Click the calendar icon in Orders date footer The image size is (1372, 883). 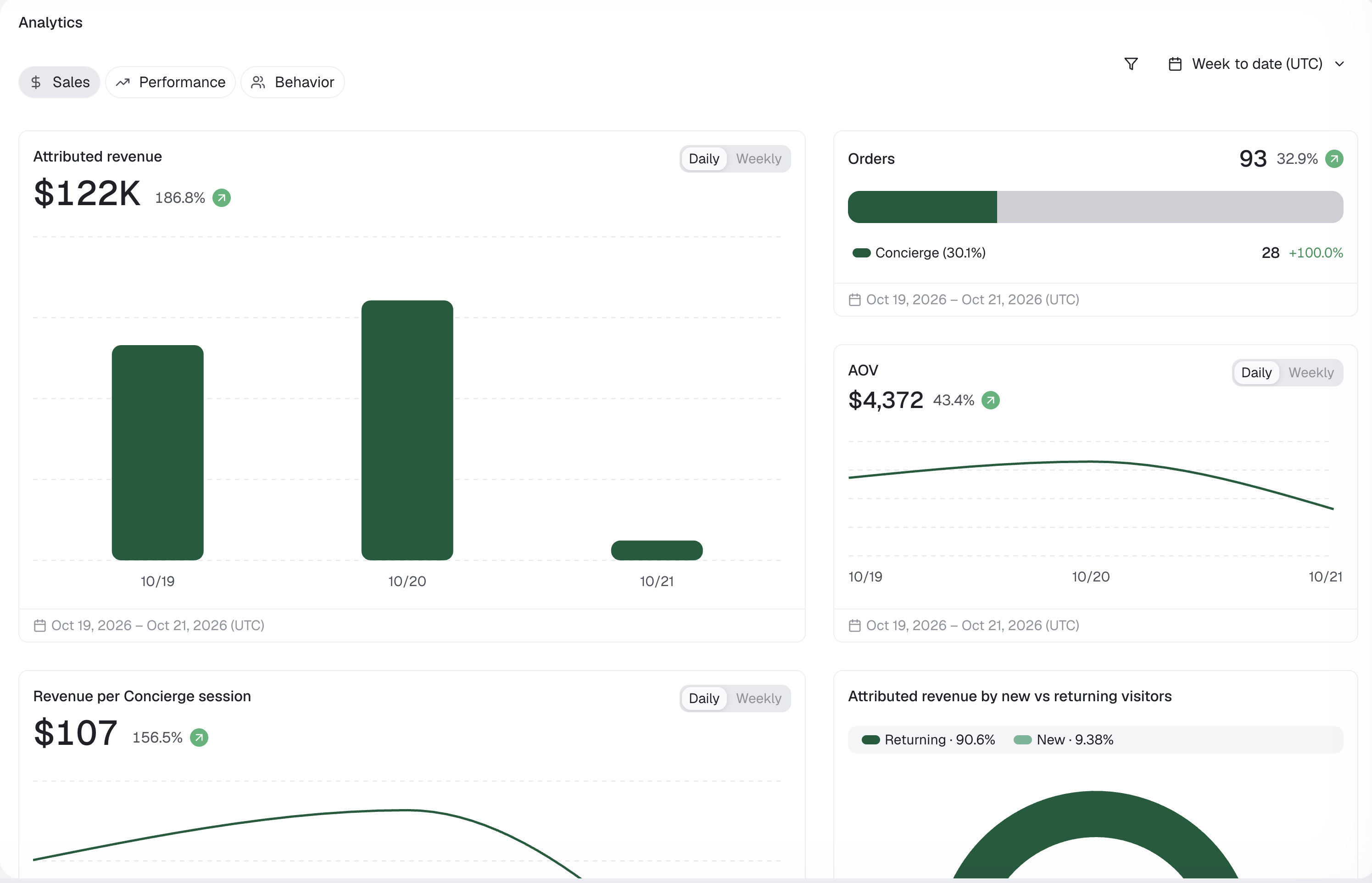coord(854,300)
